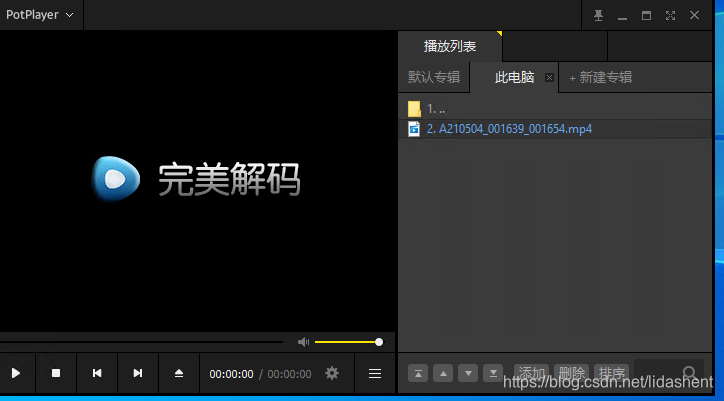Open the PotPlayer main menu dropdown
The width and height of the screenshot is (724, 401).
(40, 15)
